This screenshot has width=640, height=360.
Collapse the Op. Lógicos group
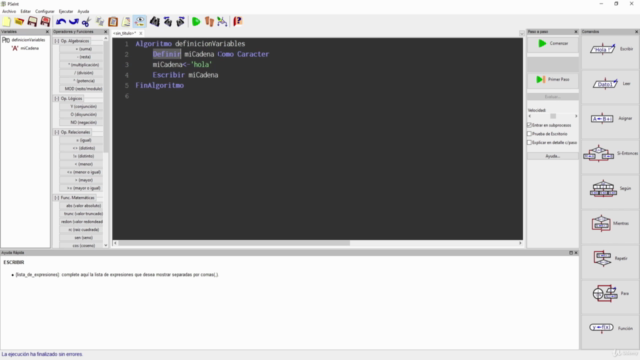pyautogui.click(x=57, y=99)
